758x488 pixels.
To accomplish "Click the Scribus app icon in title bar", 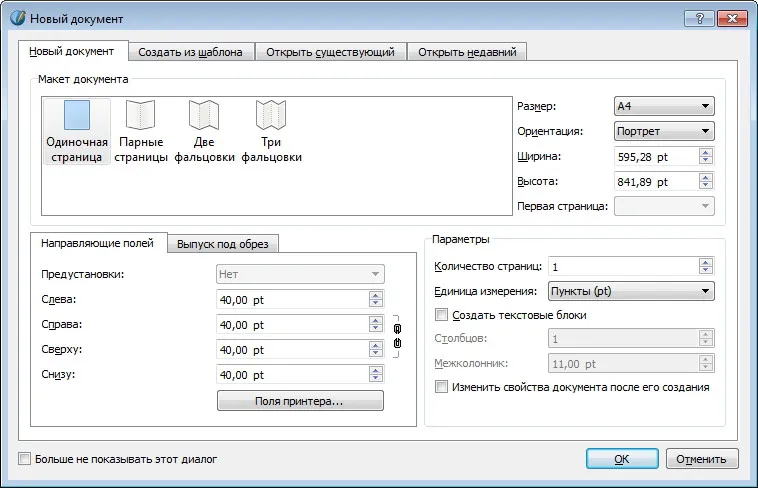I will (18, 18).
